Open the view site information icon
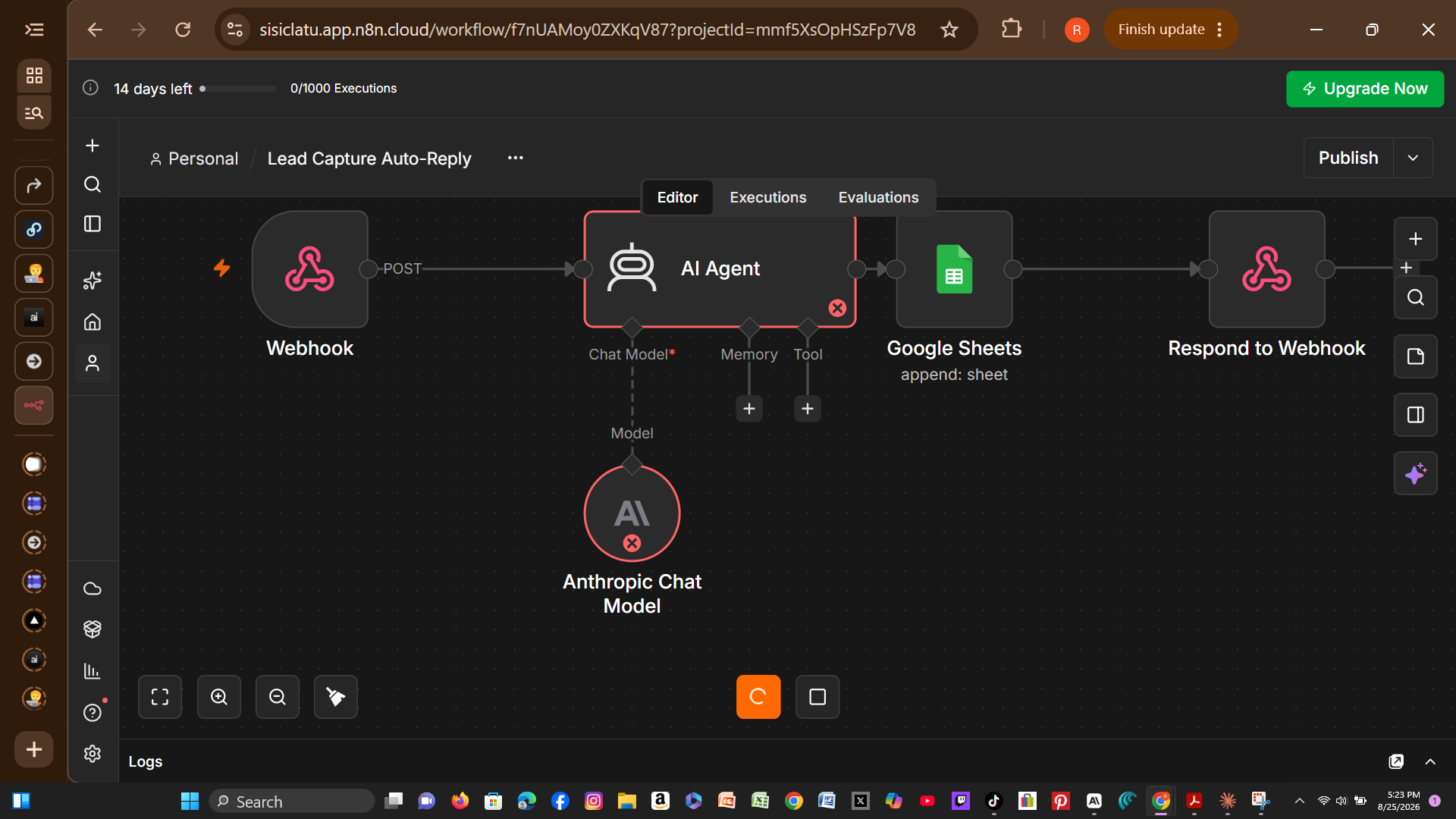 (235, 30)
